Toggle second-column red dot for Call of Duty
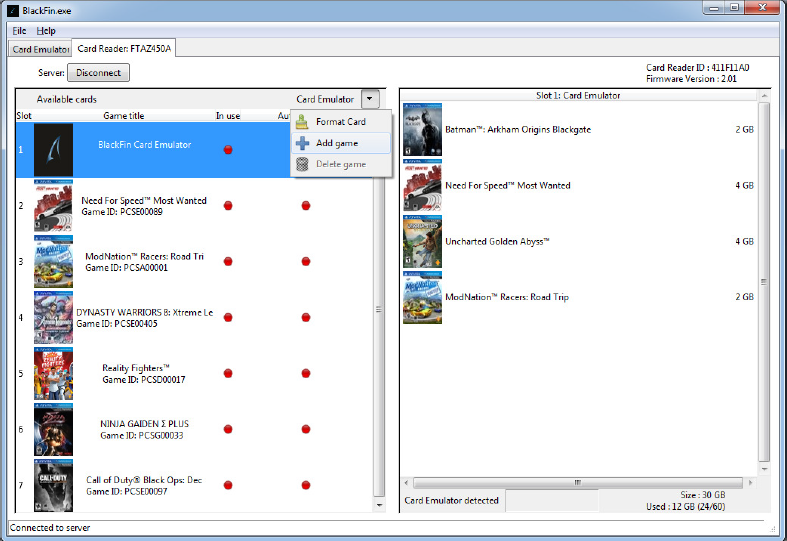This screenshot has width=787, height=541. (x=306, y=485)
